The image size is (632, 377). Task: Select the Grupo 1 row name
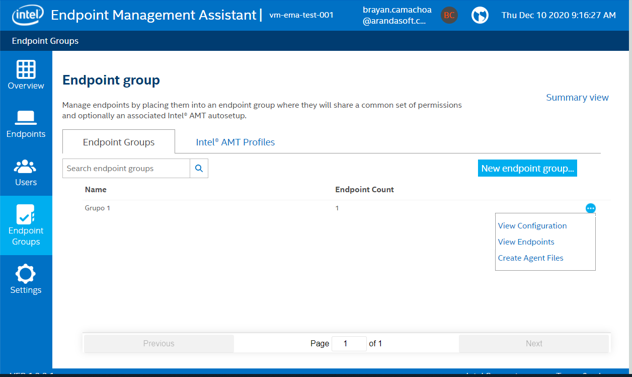[97, 208]
